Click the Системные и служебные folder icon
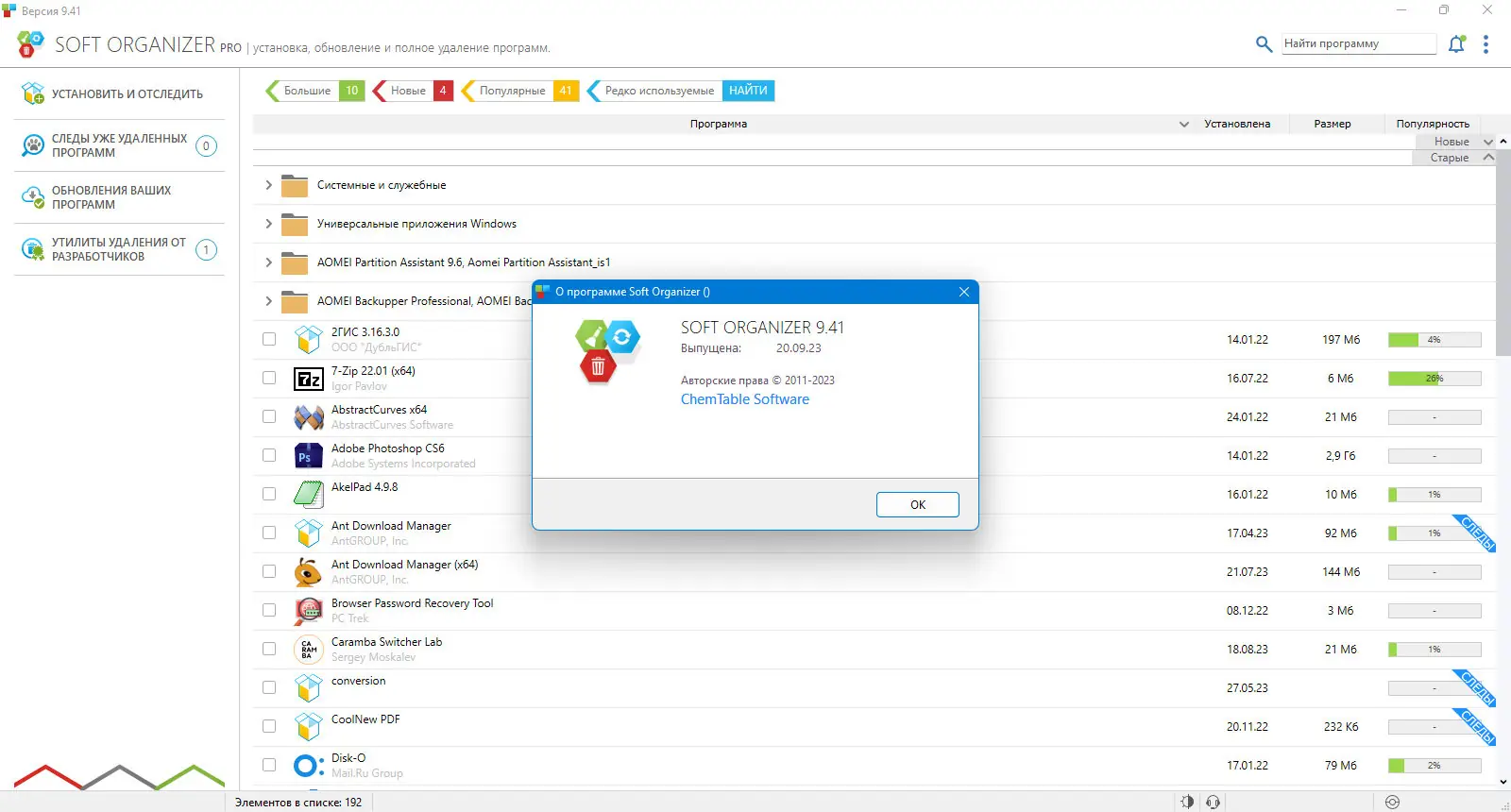Viewport: 1511px width, 812px height. tap(295, 186)
